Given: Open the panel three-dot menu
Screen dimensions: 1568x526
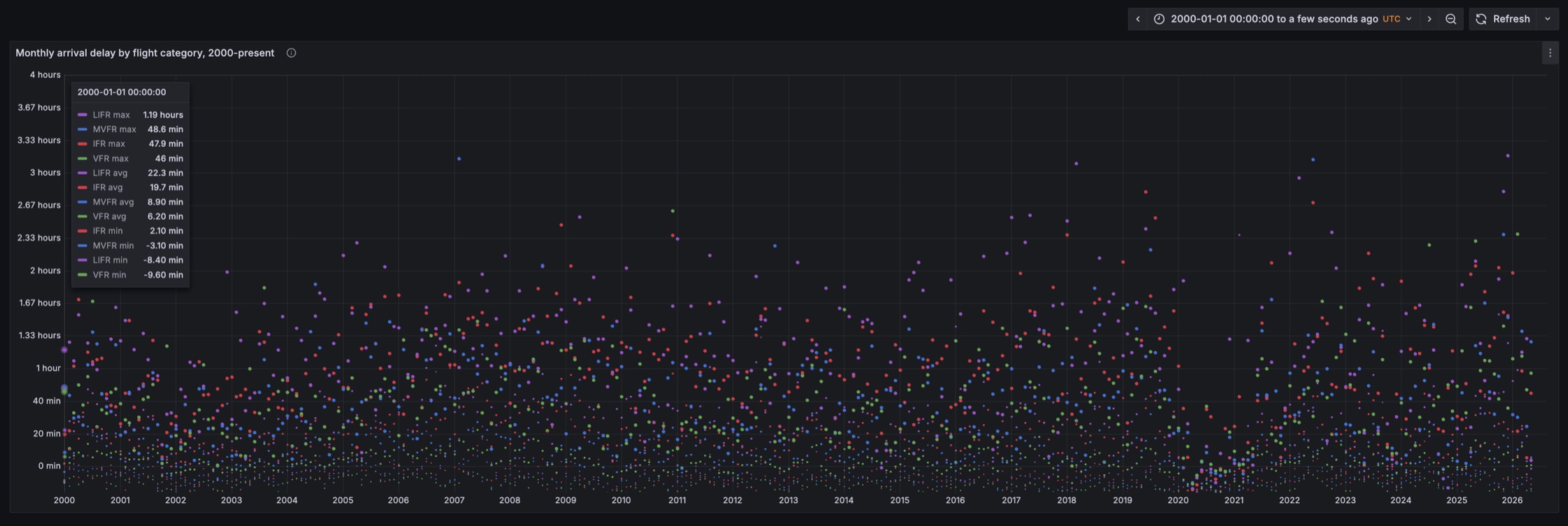Looking at the screenshot, I should tap(1550, 53).
